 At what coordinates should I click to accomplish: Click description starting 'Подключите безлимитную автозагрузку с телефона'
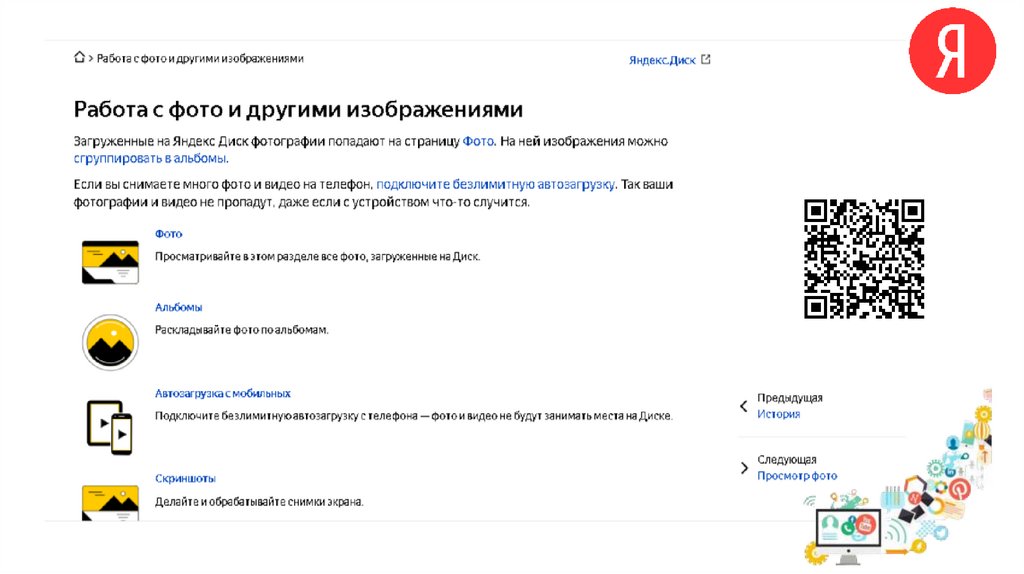[x=413, y=415]
